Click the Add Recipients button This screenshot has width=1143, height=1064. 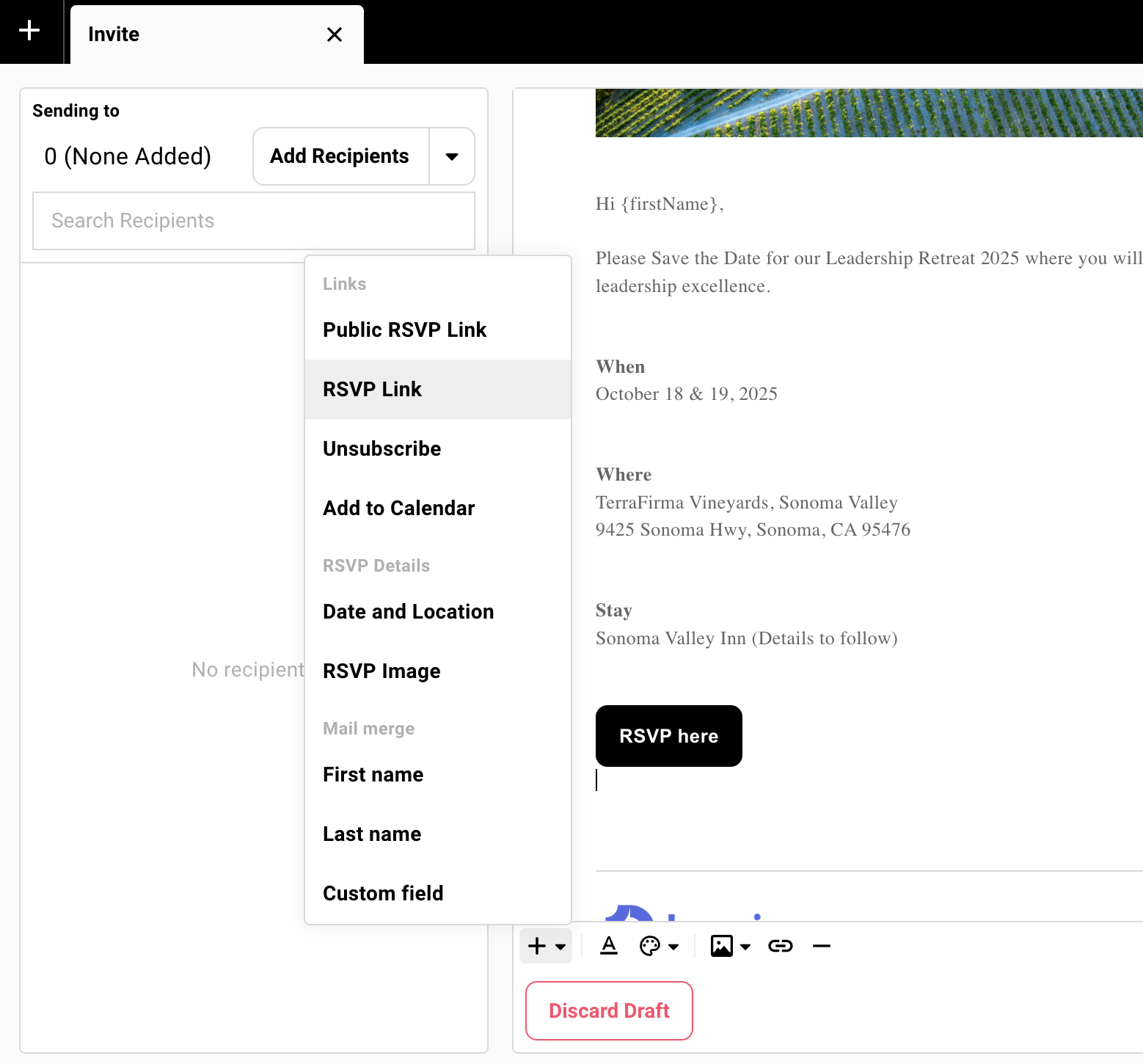[x=340, y=156]
